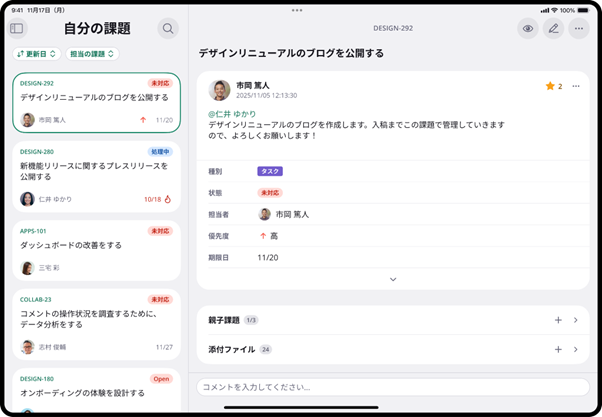Click the comment input field
The image size is (602, 417).
click(392, 386)
